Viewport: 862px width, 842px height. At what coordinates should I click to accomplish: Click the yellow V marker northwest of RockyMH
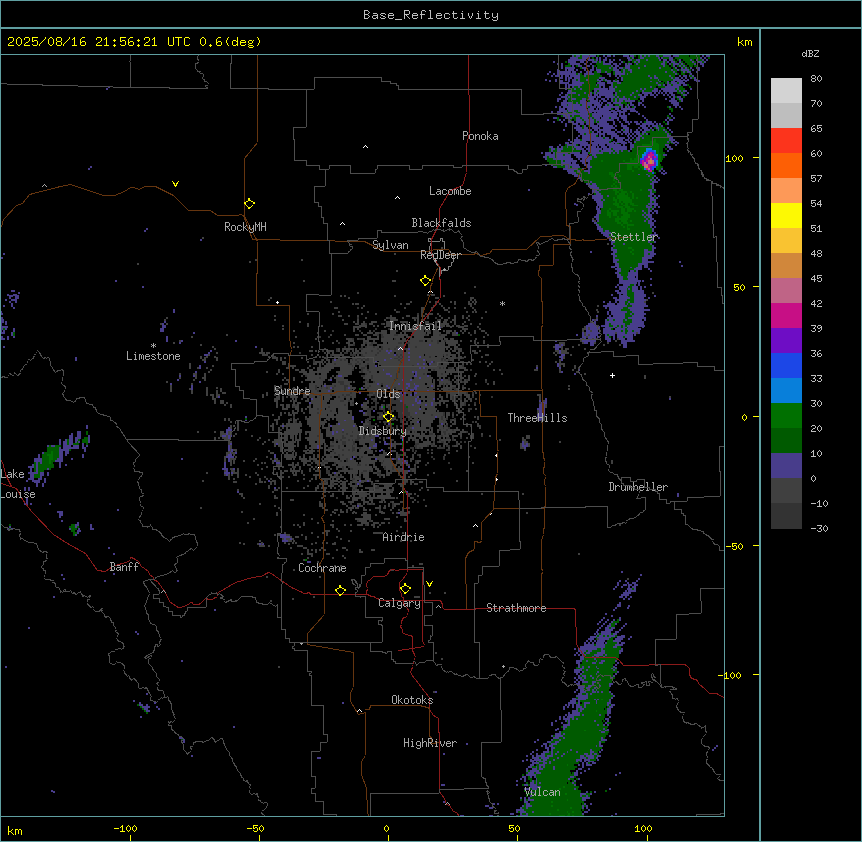click(x=175, y=184)
